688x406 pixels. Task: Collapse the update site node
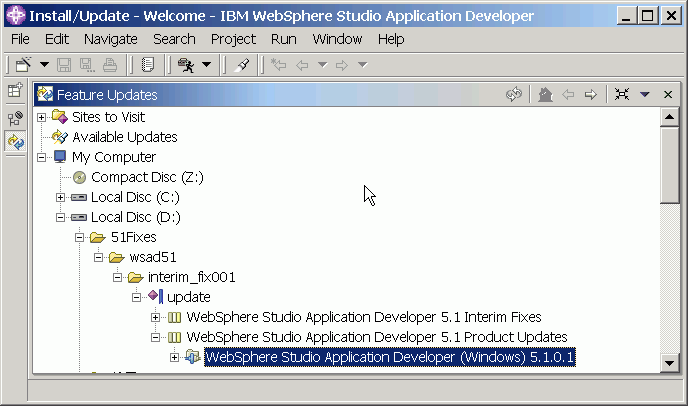[136, 297]
